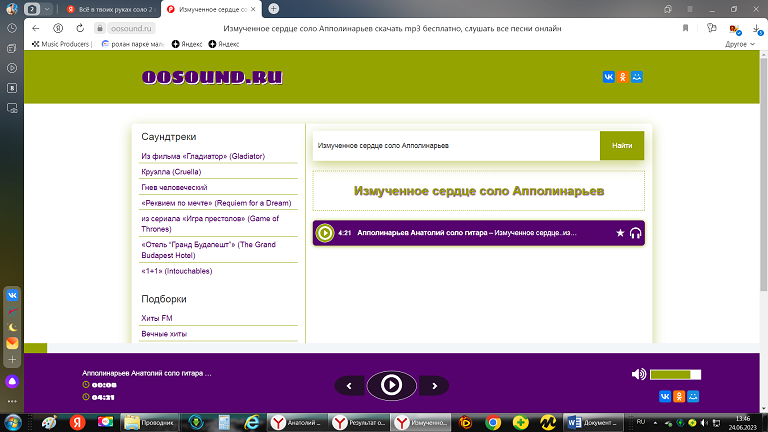Image resolution: width=768 pixels, height=432 pixels.
Task: Seek in the track progress bar above the player
Action: pos(392,348)
